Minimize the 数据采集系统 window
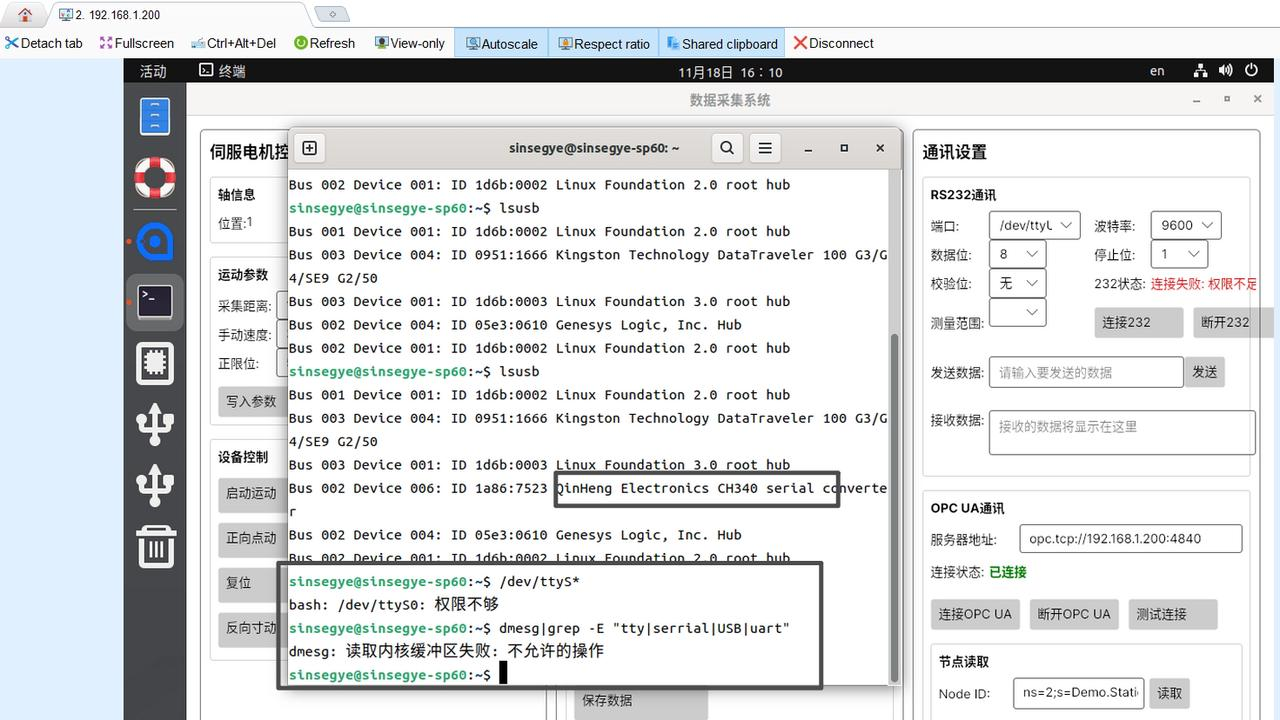Image resolution: width=1280 pixels, height=720 pixels. (x=1198, y=100)
